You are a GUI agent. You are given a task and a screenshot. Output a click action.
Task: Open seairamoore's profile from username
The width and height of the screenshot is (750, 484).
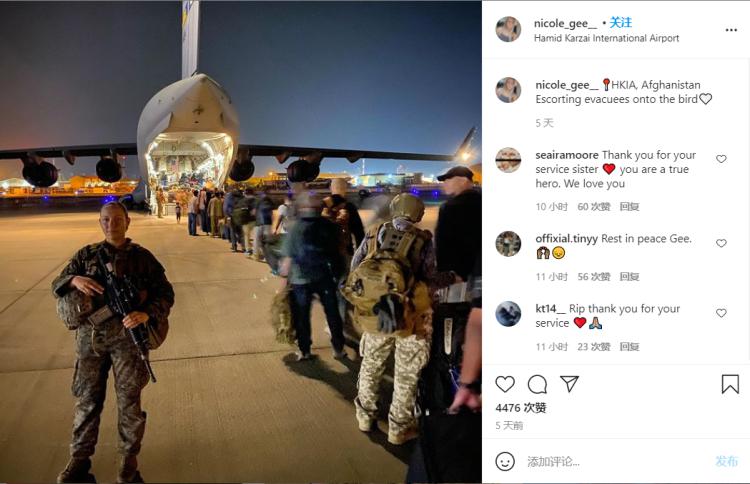coord(567,155)
